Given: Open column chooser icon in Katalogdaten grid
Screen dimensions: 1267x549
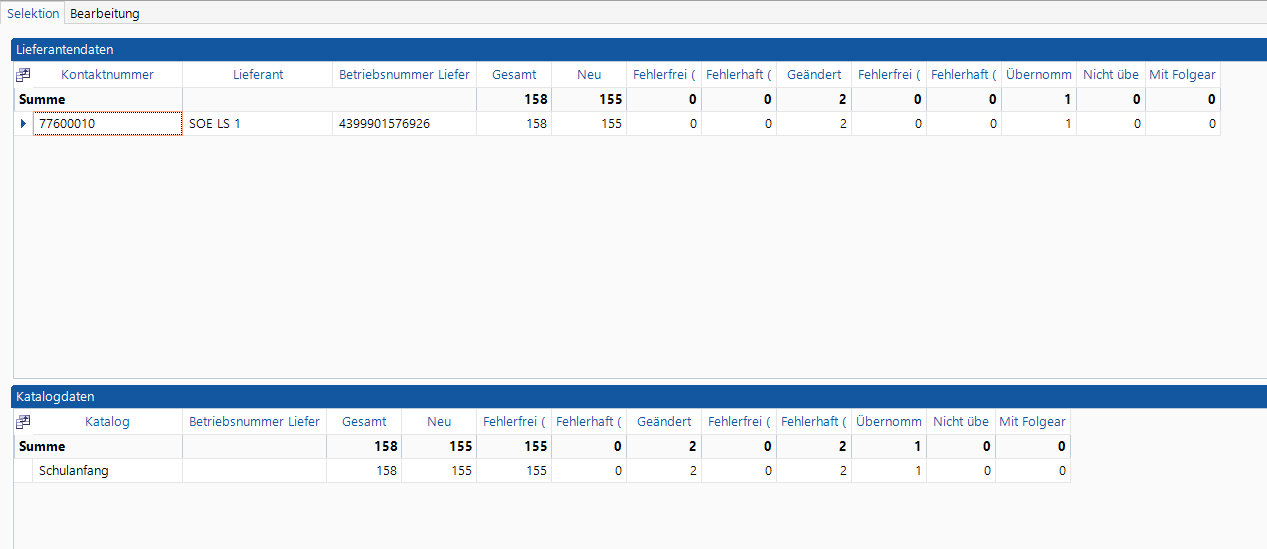Looking at the screenshot, I should click(x=23, y=422).
